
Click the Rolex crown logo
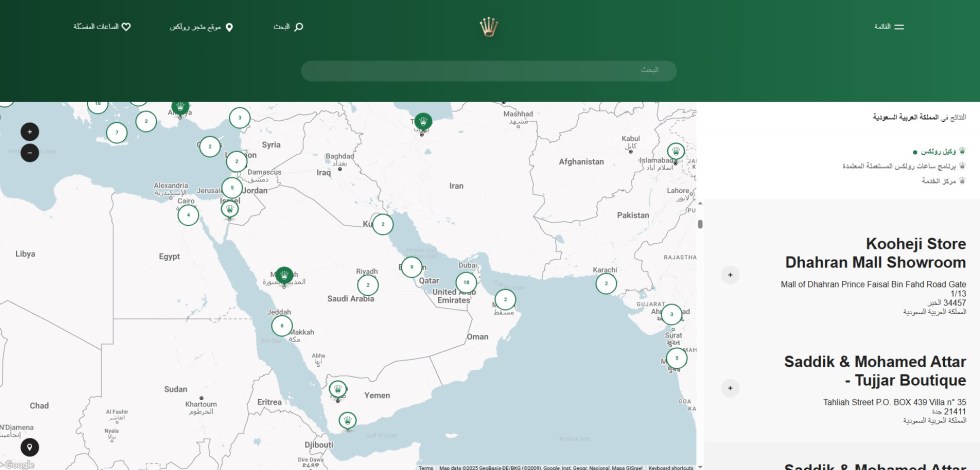(x=489, y=26)
